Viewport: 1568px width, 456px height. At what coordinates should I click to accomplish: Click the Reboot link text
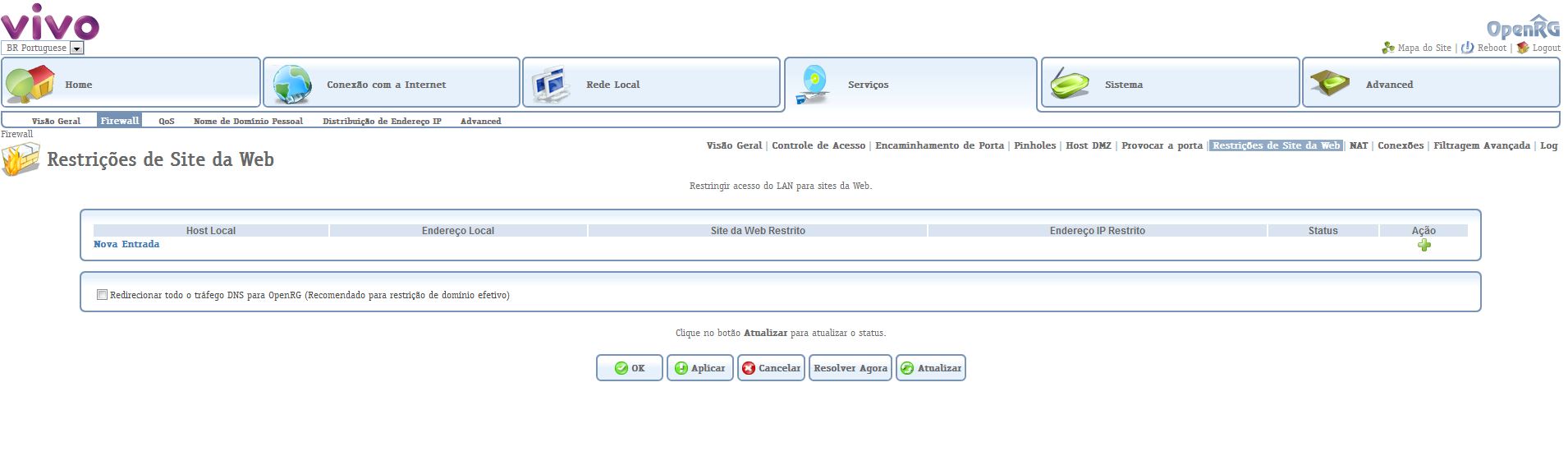pos(1492,48)
